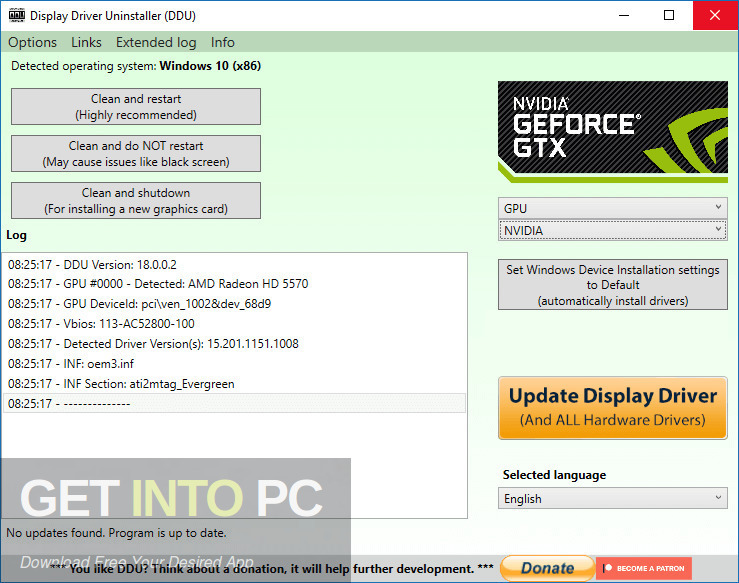The width and height of the screenshot is (739, 583).
Task: Click the Donate button
Action: click(547, 568)
